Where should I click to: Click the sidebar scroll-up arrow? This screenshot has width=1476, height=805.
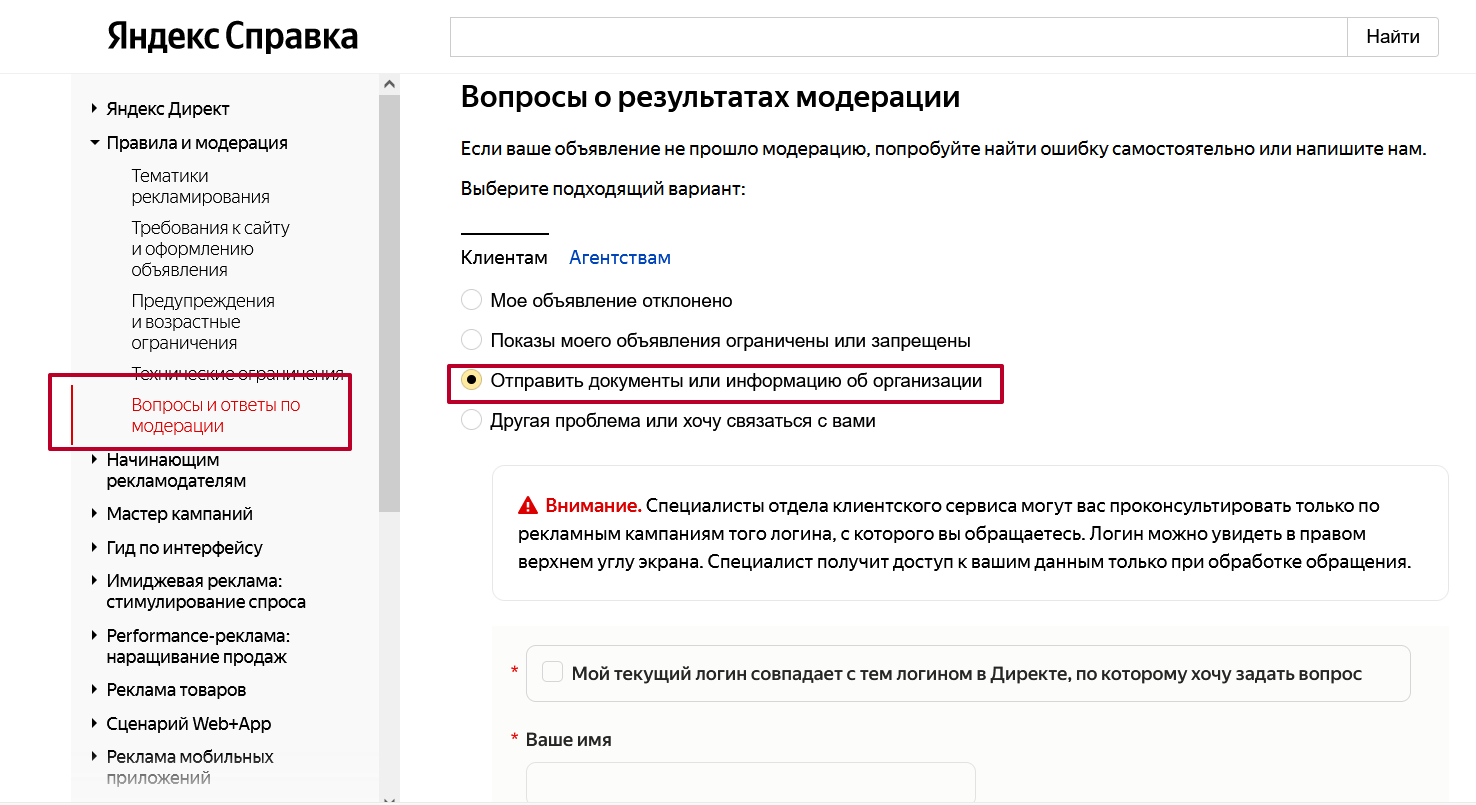390,86
